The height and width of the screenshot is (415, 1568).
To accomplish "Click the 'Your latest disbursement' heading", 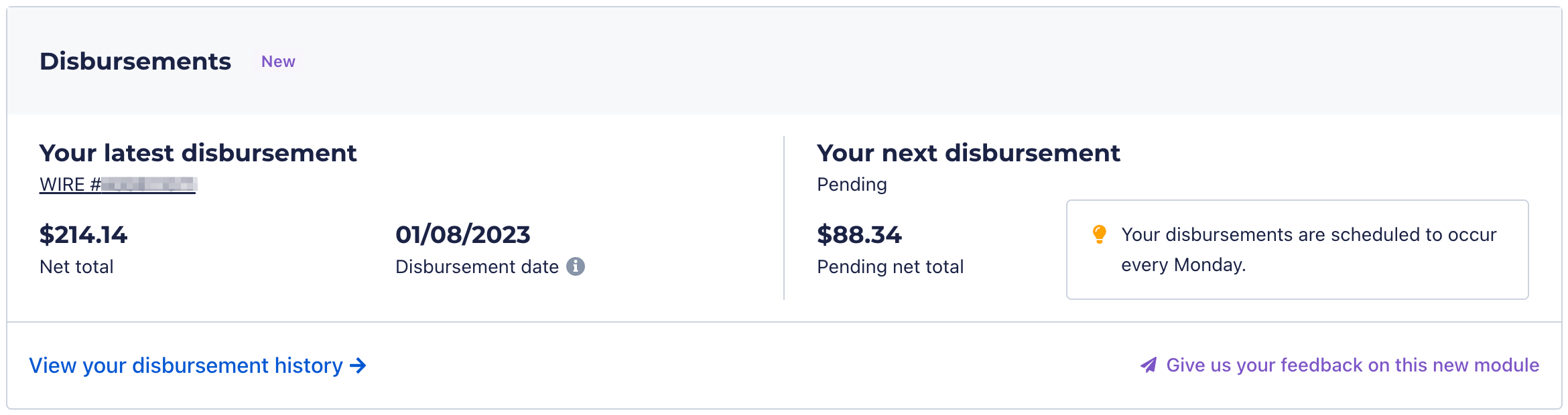I will click(198, 153).
